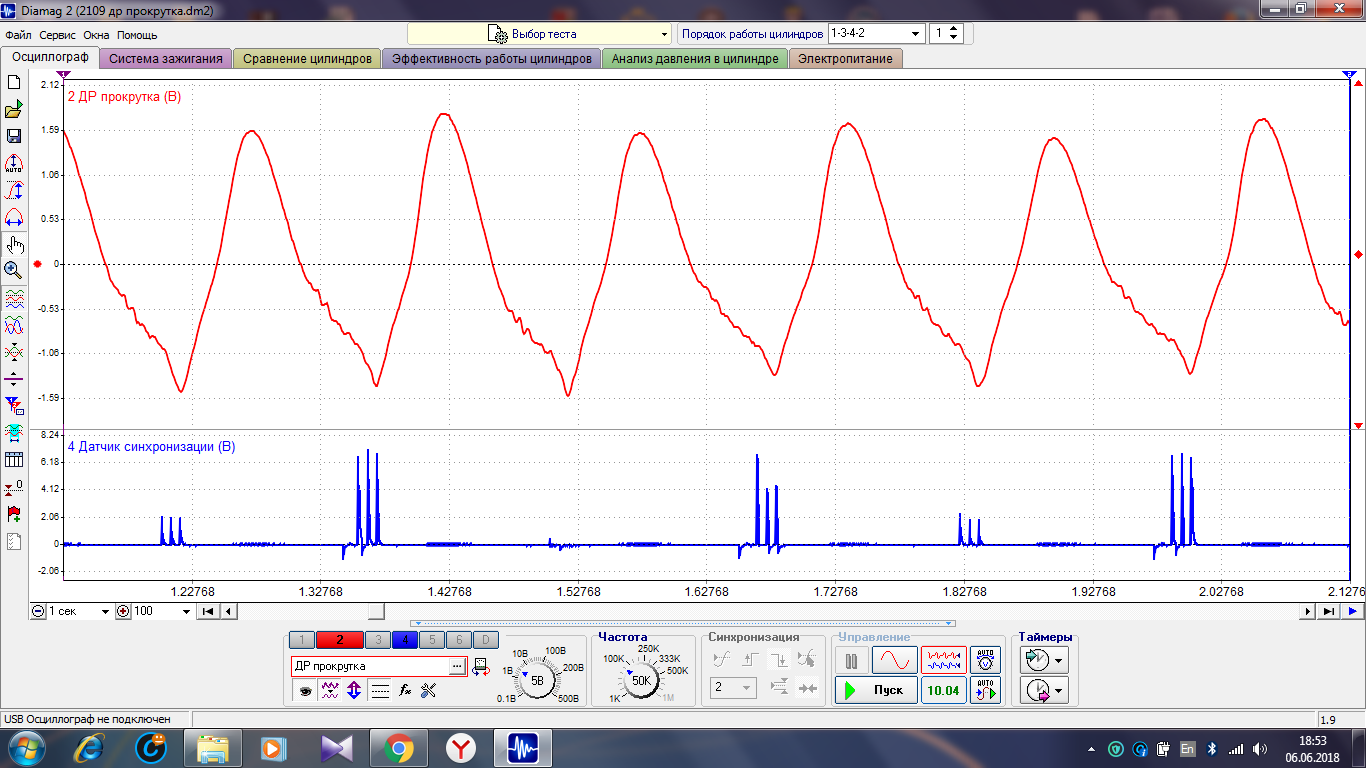Image resolution: width=1366 pixels, height=768 pixels.
Task: Switch to Сравнение цилиндров tab
Action: pyautogui.click(x=307, y=59)
